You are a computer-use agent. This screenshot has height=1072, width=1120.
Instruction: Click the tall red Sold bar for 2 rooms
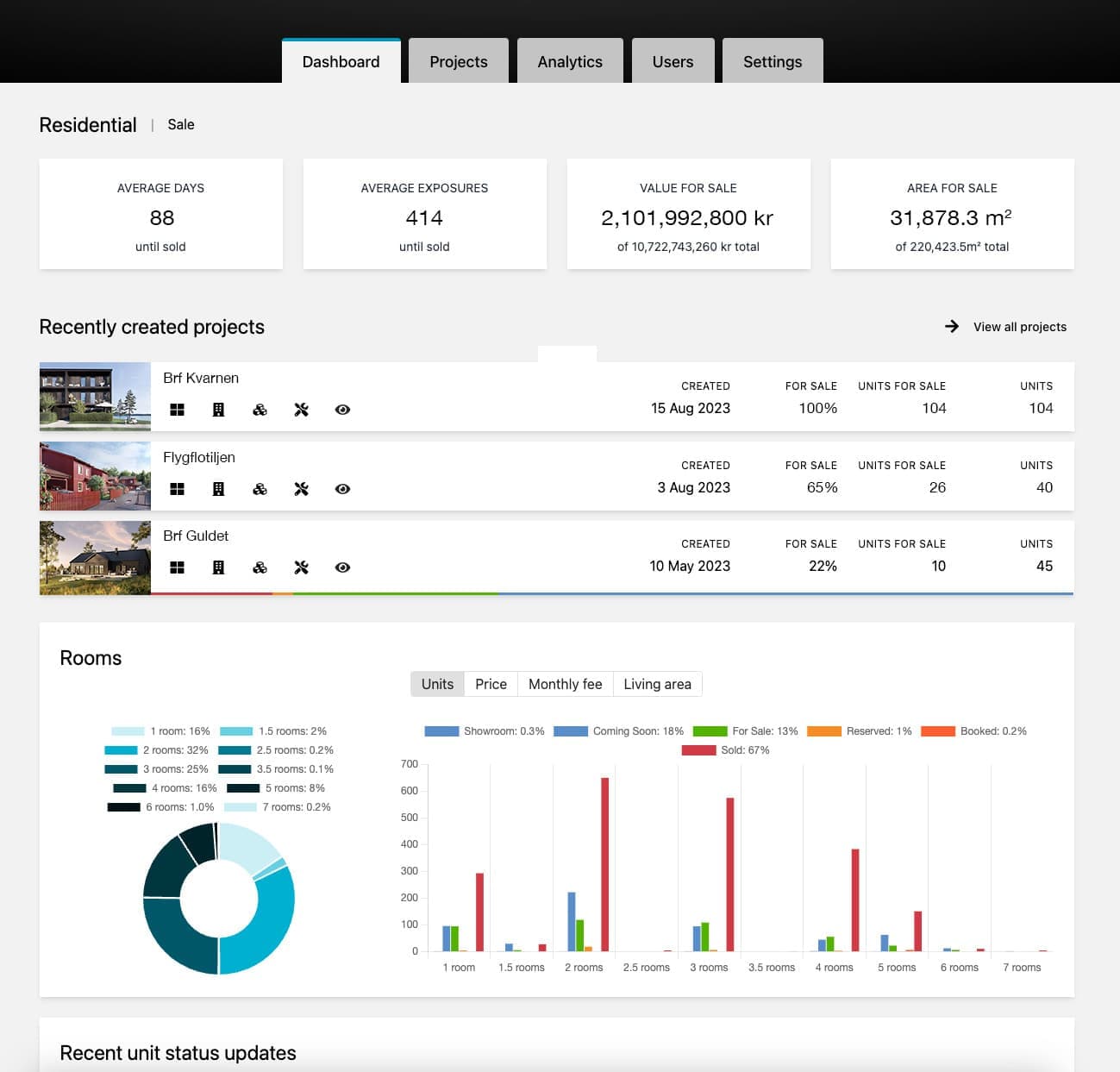604,864
